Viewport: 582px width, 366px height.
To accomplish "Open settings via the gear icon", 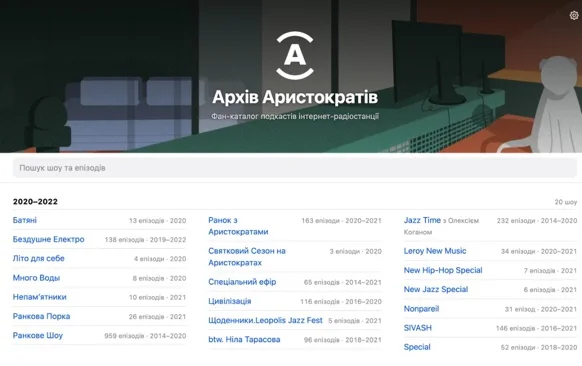I will click(x=574, y=15).
